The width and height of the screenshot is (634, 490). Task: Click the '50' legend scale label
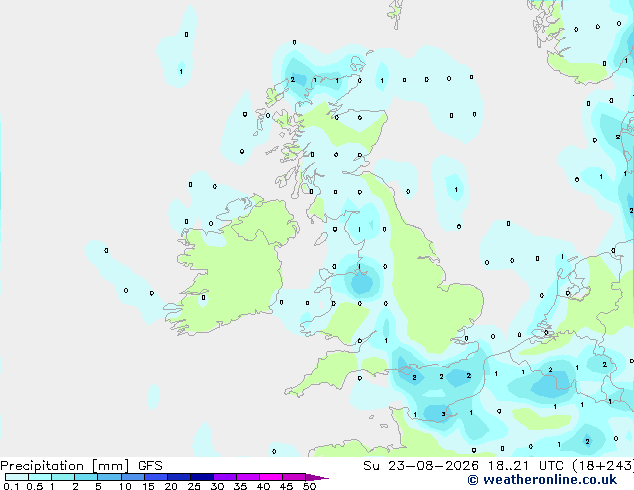click(x=309, y=486)
